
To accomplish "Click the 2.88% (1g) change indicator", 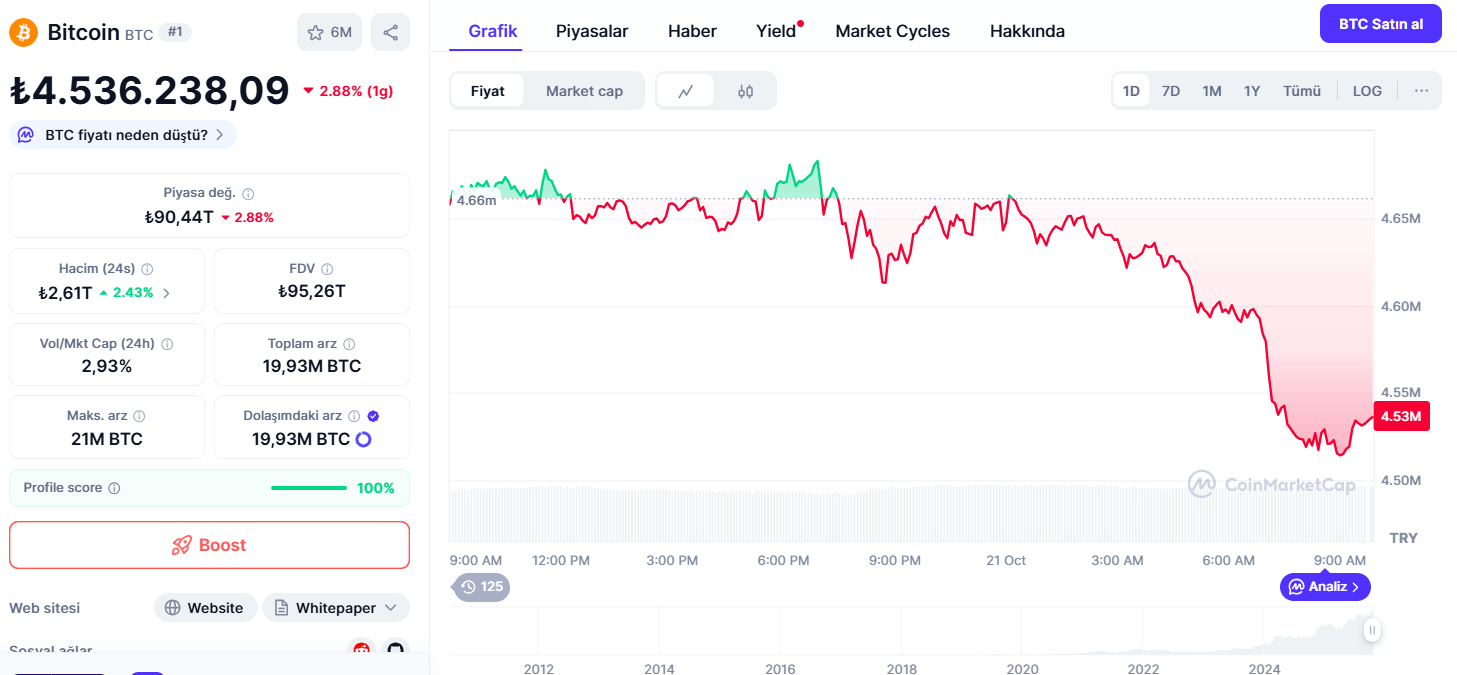I will tap(348, 91).
